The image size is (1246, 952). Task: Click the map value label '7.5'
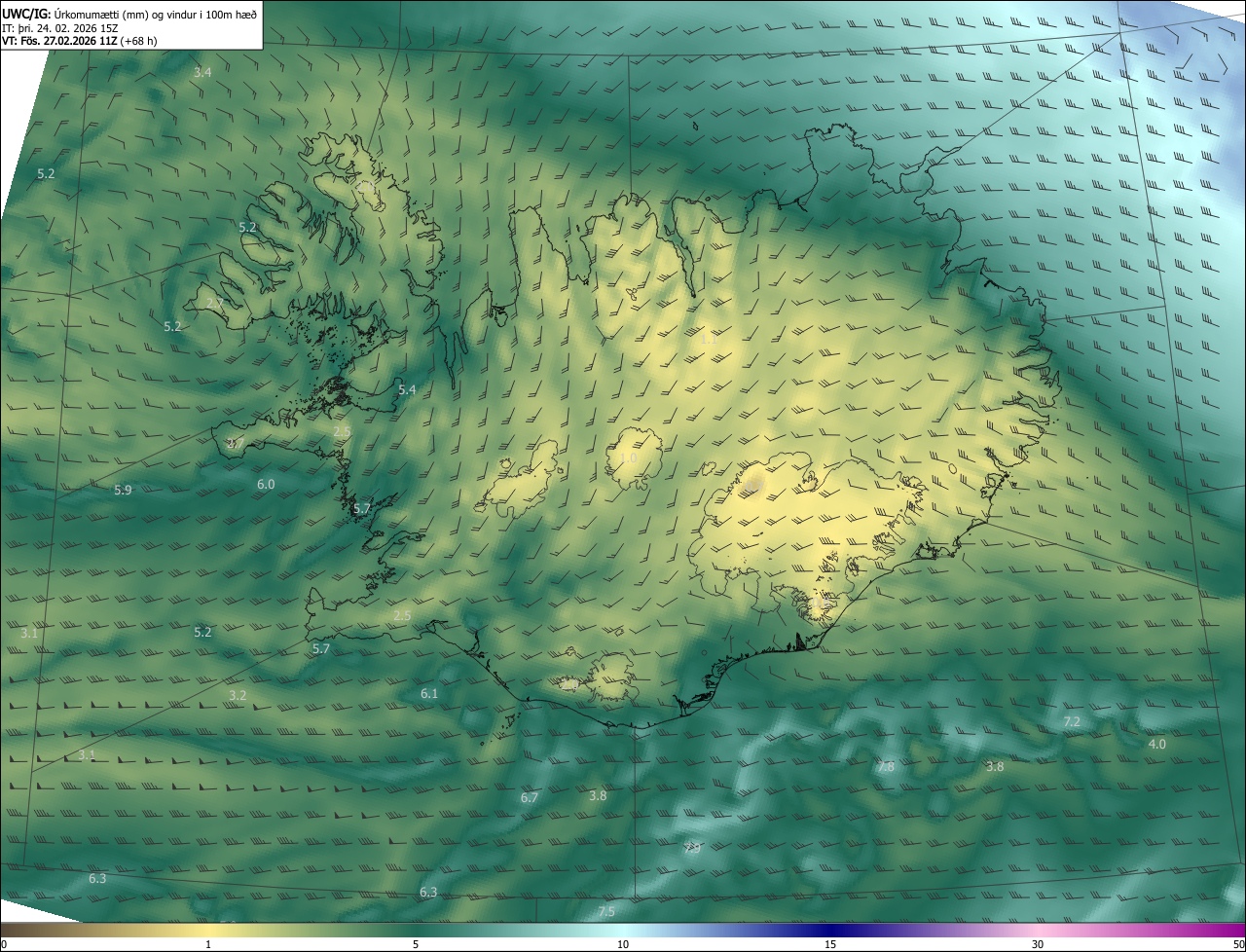click(x=606, y=911)
